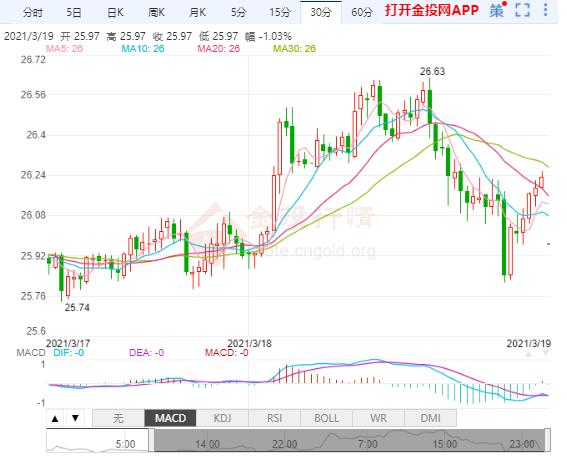
Task: Click the small up arrow under 2021/3/19
Action: click(x=528, y=354)
